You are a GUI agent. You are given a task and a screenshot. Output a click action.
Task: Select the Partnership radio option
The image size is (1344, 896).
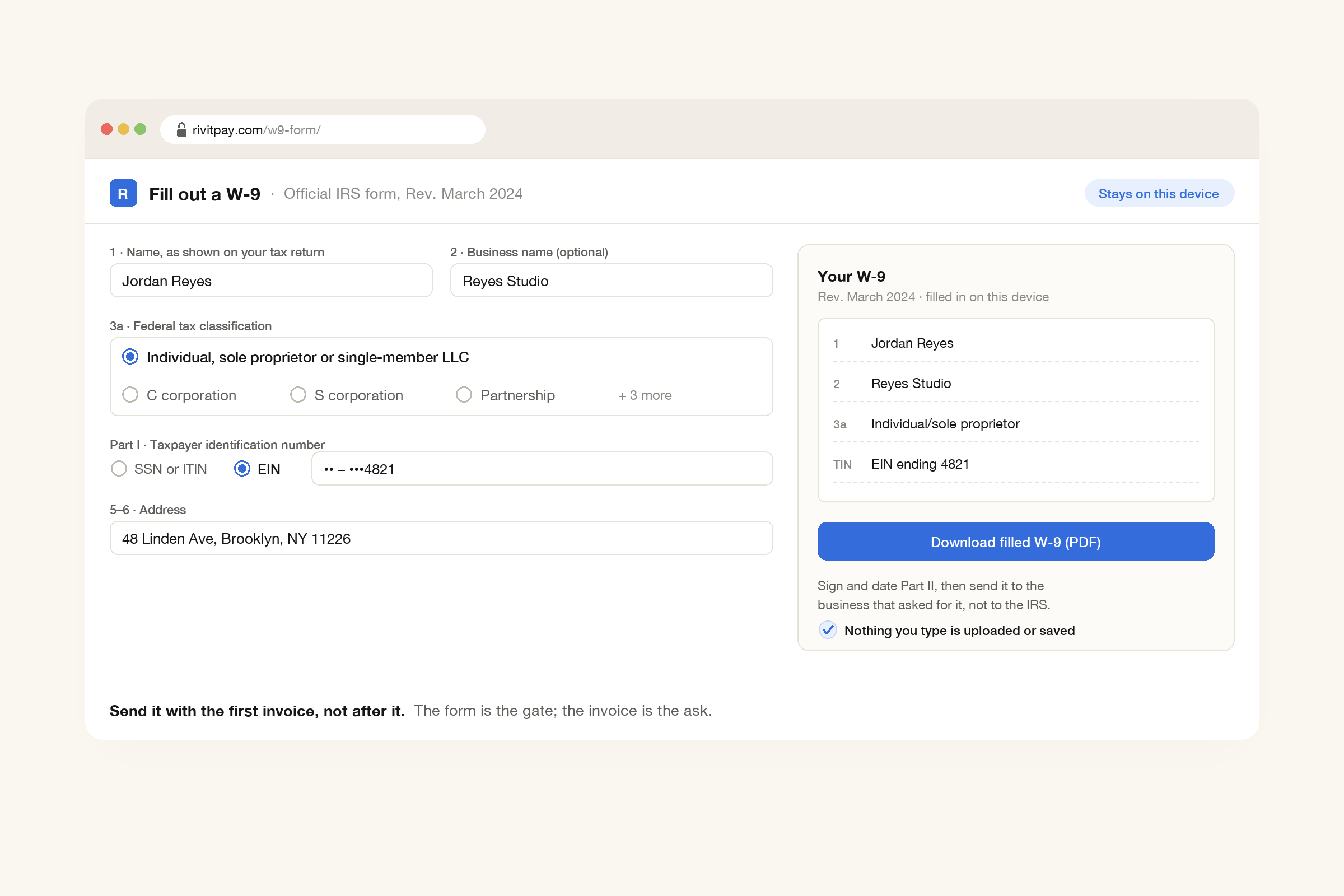(464, 395)
